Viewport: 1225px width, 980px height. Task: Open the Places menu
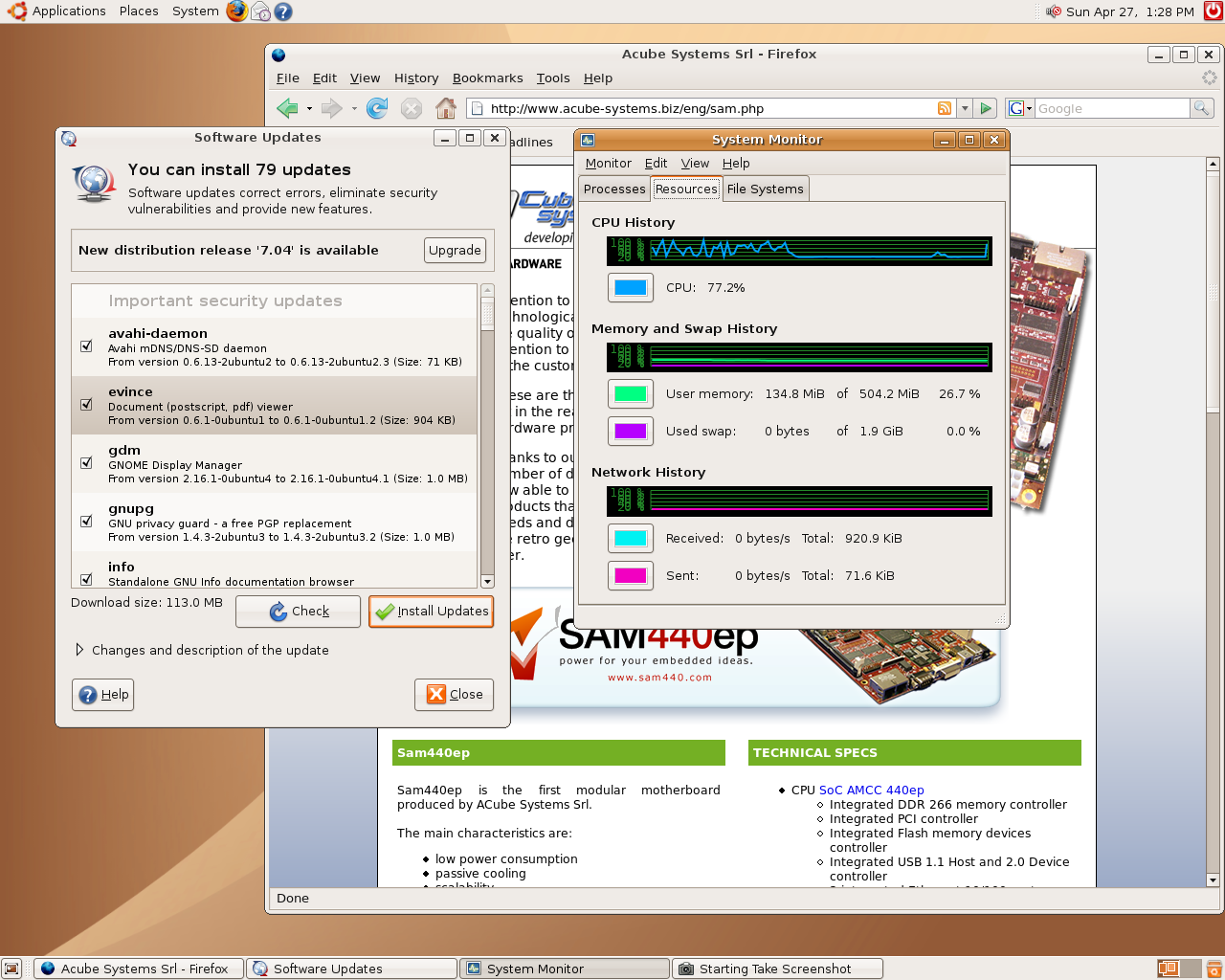coord(139,11)
